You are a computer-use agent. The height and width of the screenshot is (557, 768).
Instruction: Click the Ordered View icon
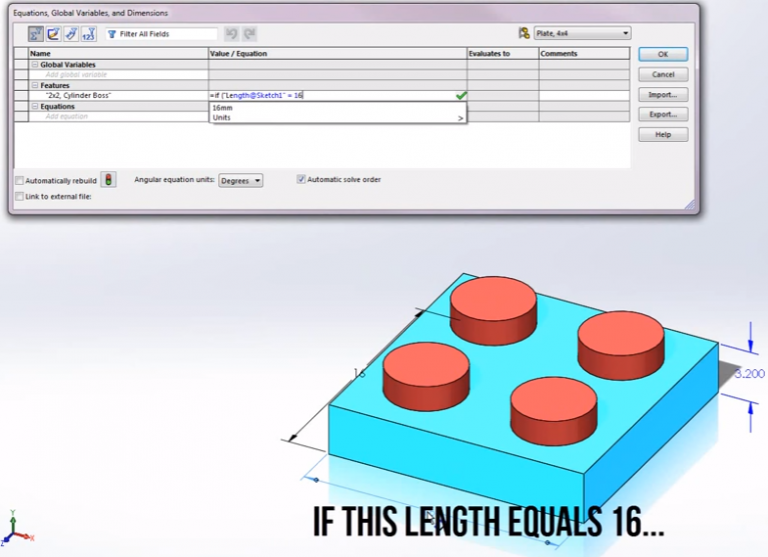pos(88,34)
